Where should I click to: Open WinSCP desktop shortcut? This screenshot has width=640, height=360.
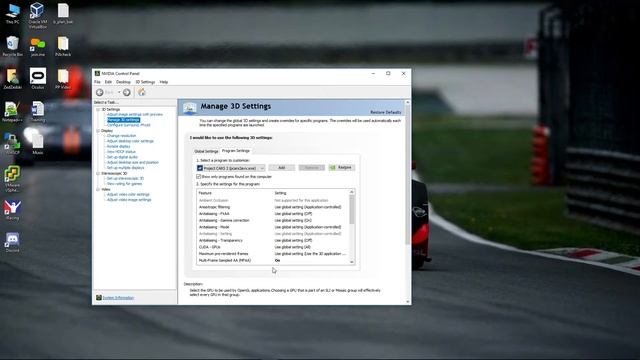tap(12, 144)
